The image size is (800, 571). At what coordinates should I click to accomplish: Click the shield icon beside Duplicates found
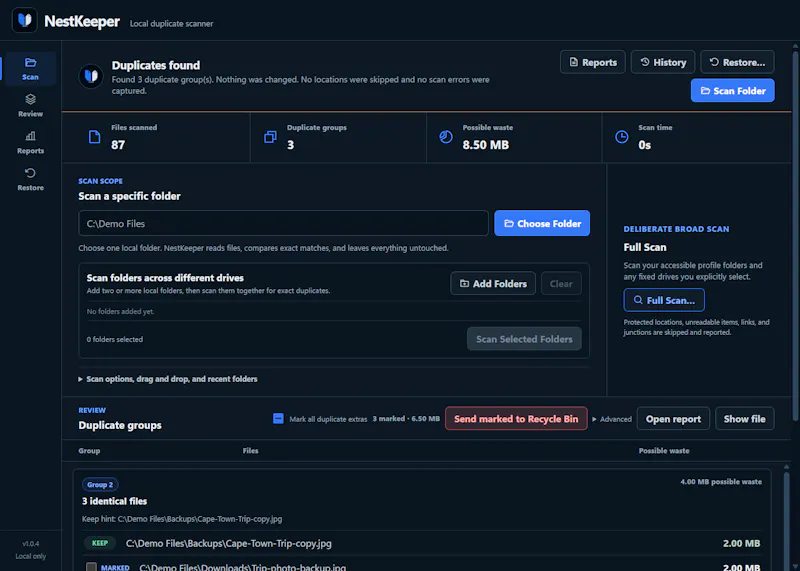click(91, 76)
